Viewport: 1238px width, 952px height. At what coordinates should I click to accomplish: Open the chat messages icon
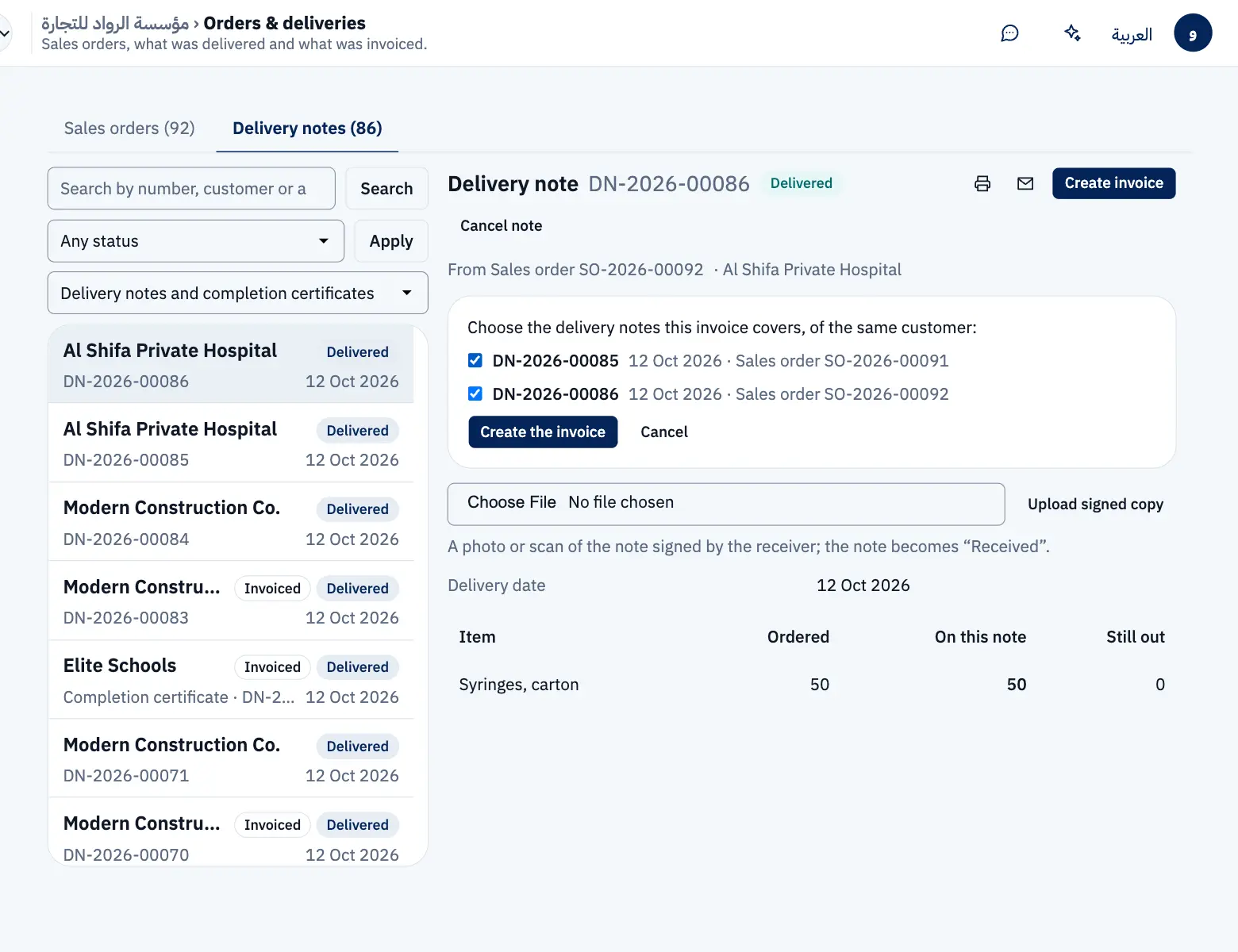coord(1009,33)
